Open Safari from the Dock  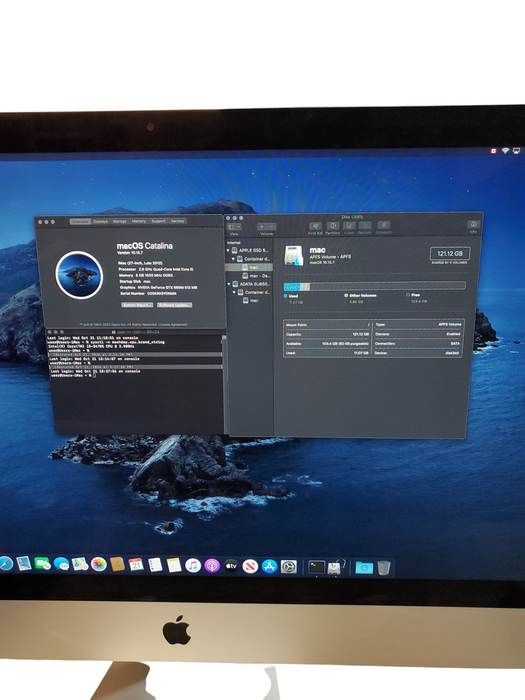(5, 563)
